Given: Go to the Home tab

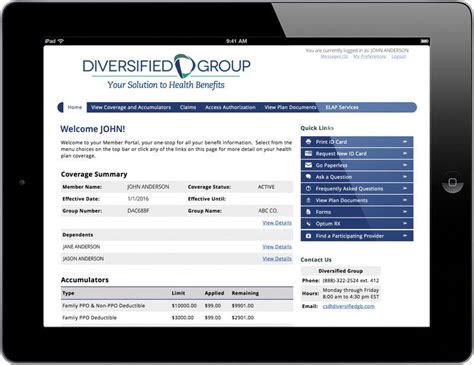Looking at the screenshot, I should click(x=75, y=107).
